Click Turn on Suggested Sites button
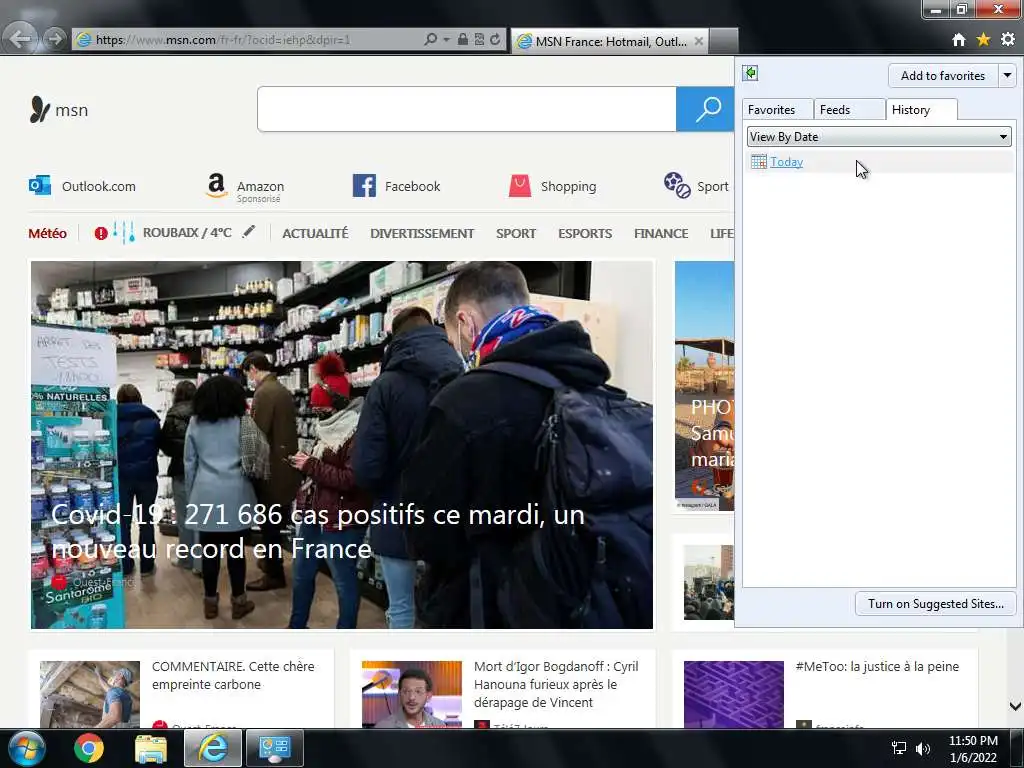The image size is (1024, 768). (935, 604)
